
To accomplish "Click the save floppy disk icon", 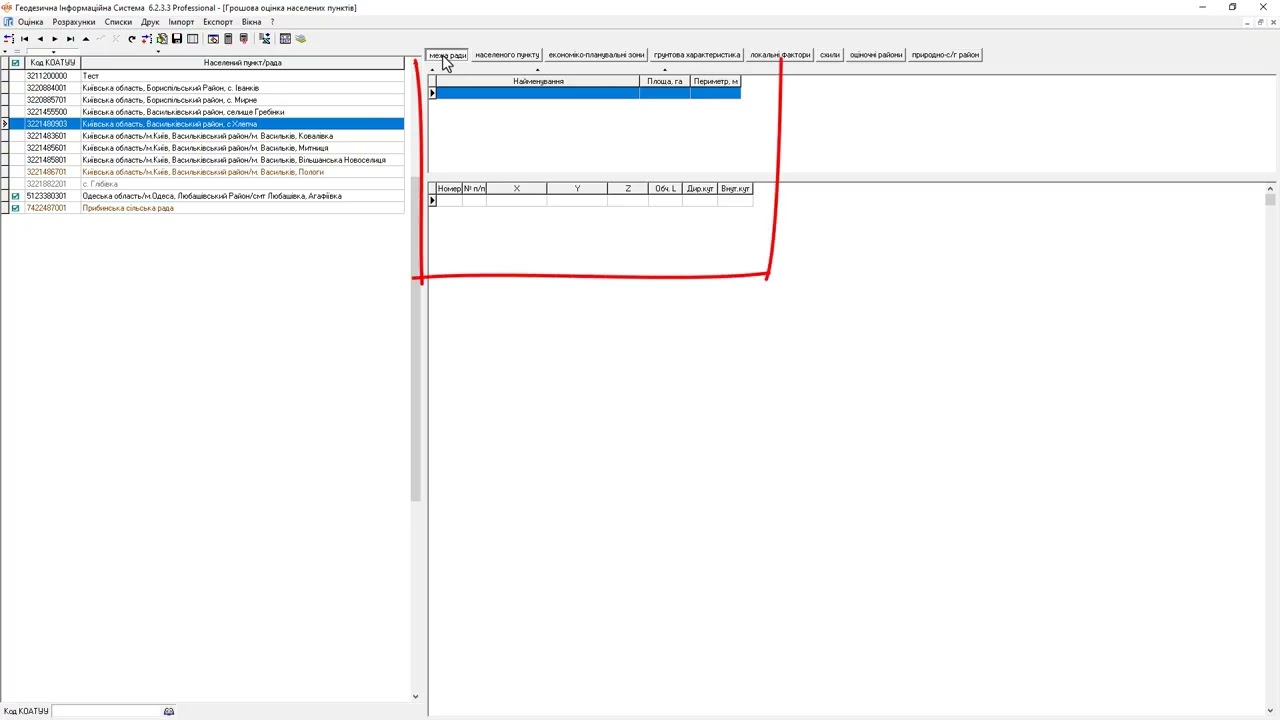I will point(177,39).
